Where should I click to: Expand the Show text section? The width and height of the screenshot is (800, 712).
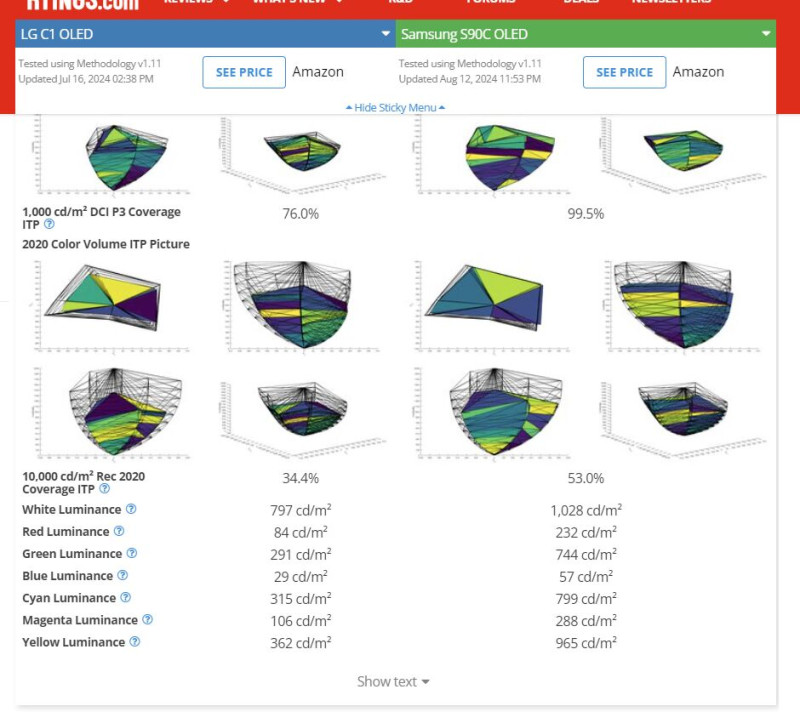pos(393,681)
